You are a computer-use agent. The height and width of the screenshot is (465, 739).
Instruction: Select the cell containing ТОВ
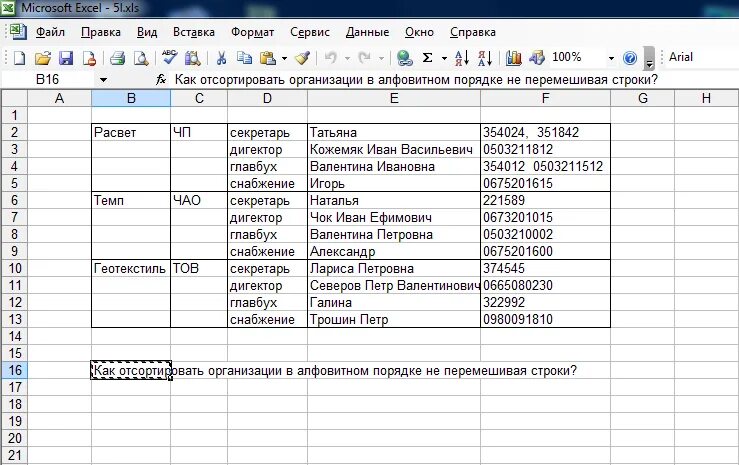199,268
